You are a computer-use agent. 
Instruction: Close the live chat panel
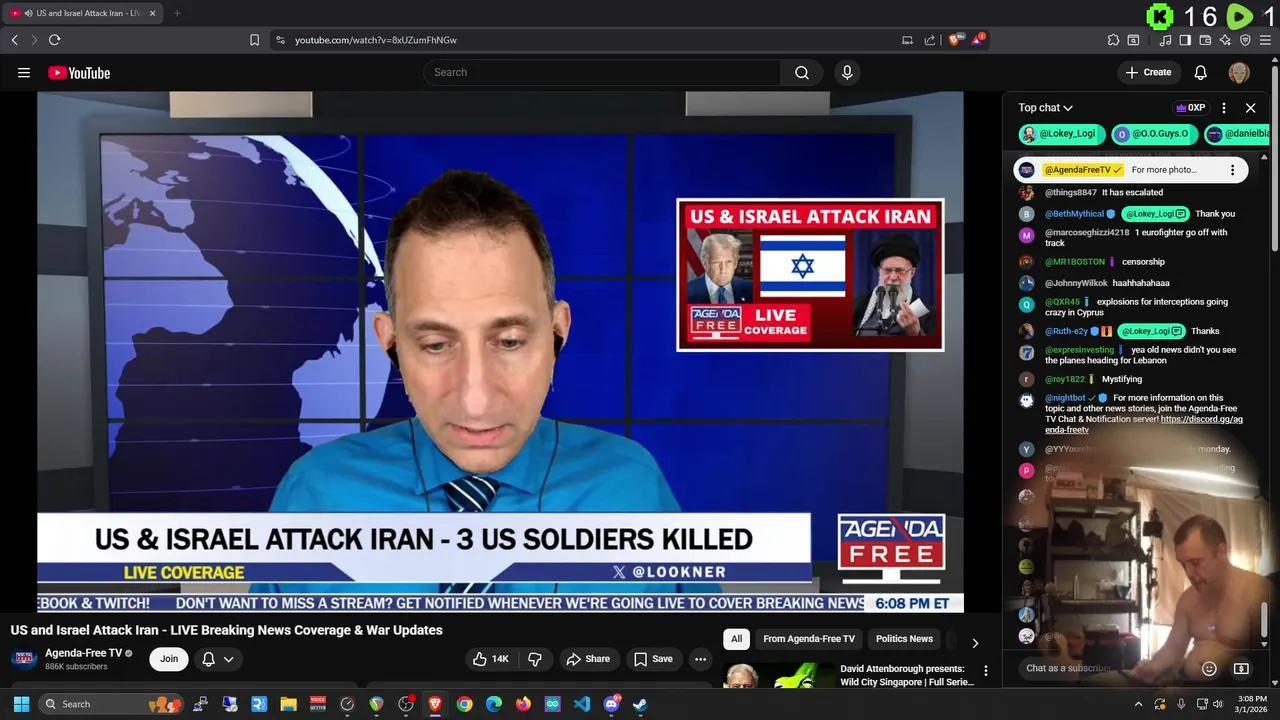[1250, 108]
